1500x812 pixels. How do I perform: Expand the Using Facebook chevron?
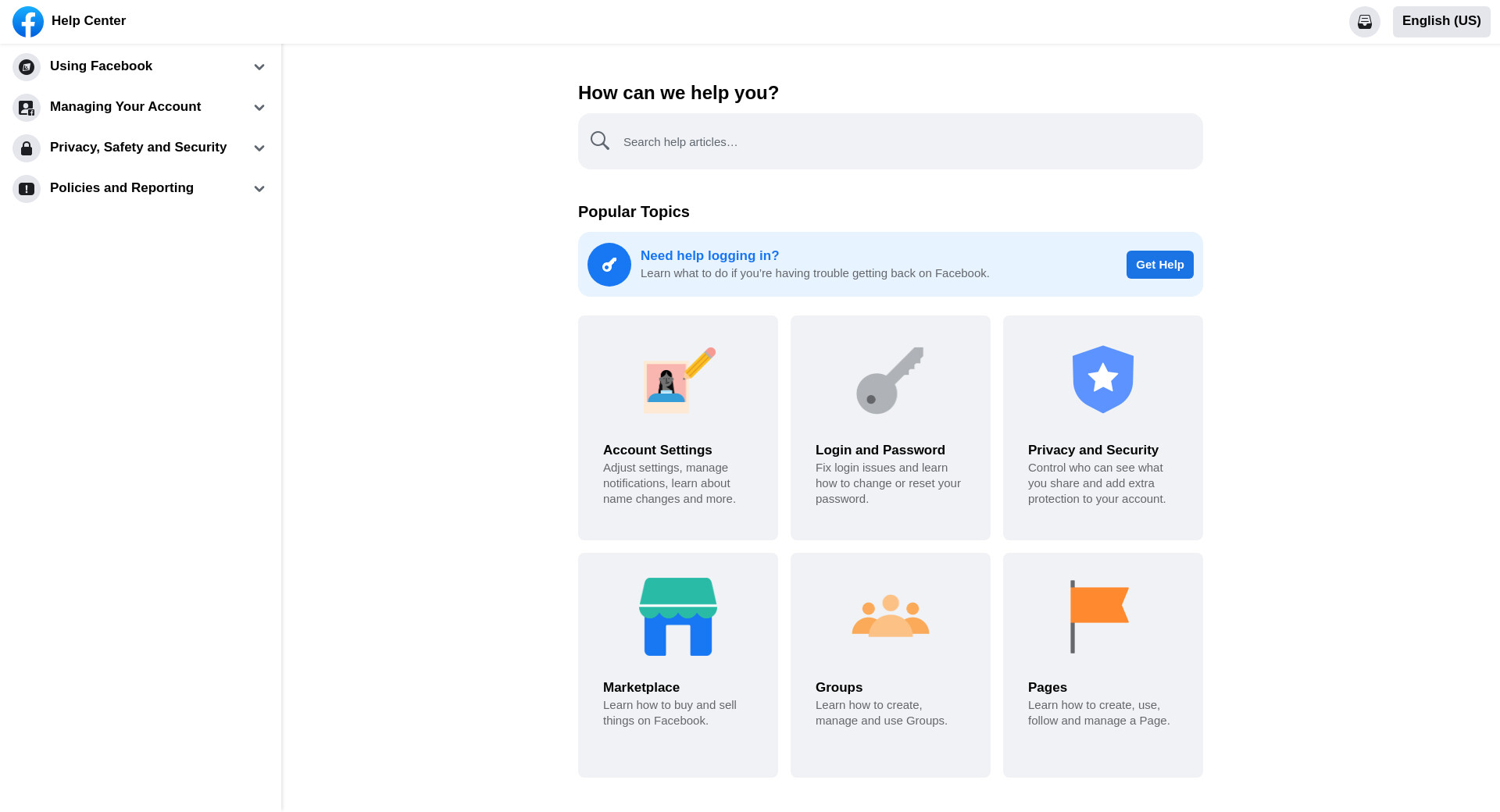pos(259,67)
